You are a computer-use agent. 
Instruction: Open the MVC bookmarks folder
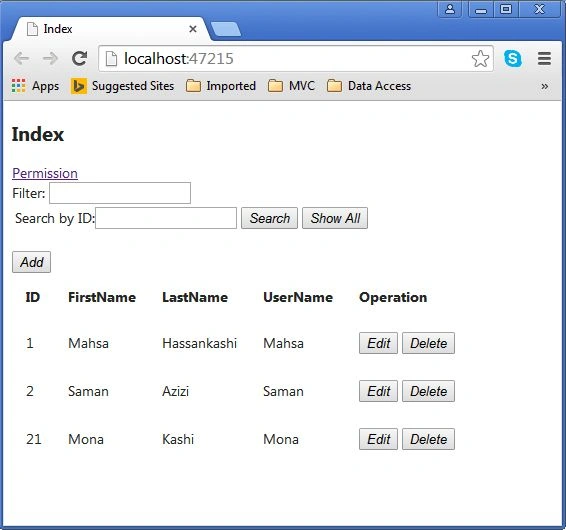click(x=291, y=86)
